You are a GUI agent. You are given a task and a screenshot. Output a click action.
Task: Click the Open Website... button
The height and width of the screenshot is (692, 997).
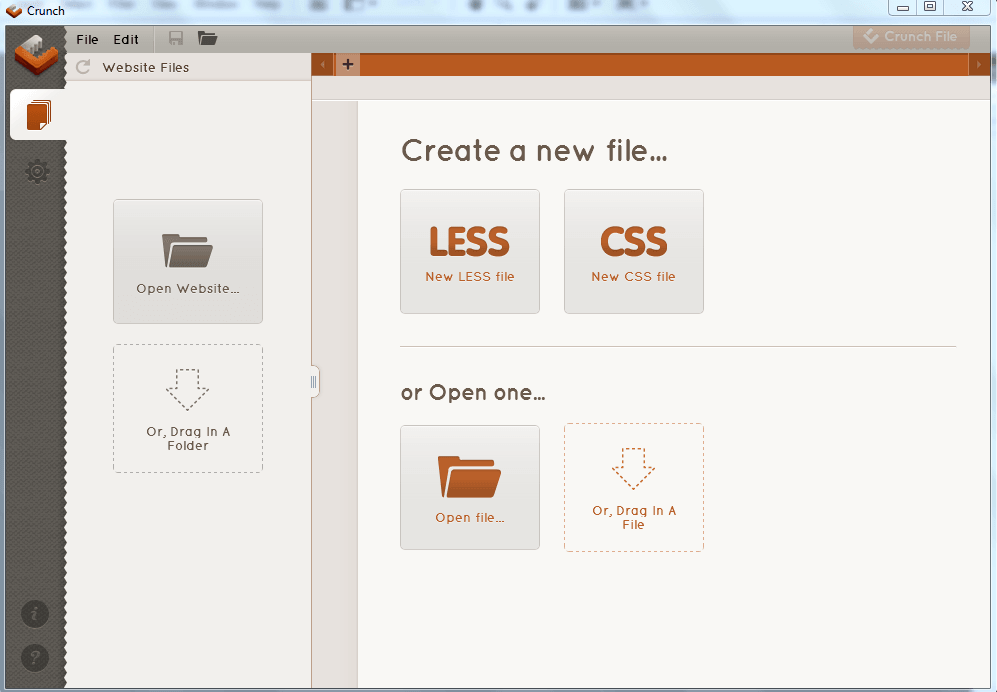(187, 261)
